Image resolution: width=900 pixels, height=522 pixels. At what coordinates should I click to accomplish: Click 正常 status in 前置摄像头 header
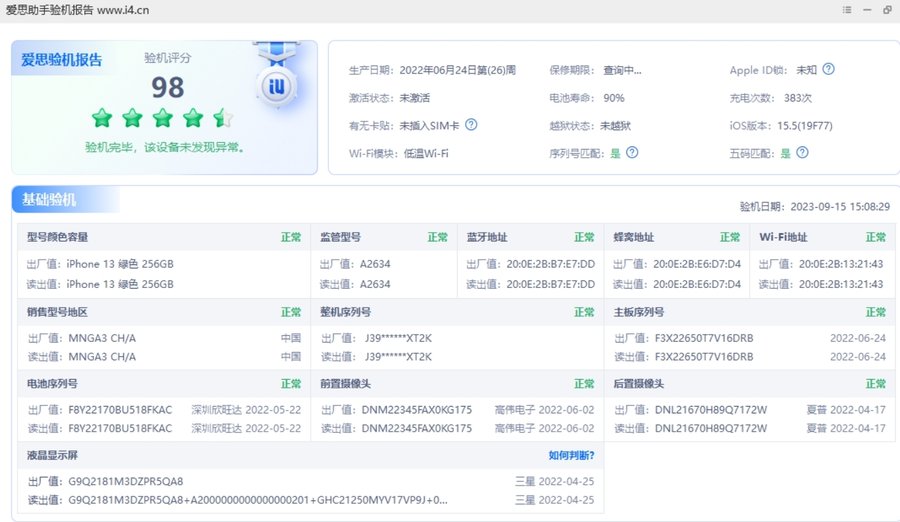[x=584, y=384]
